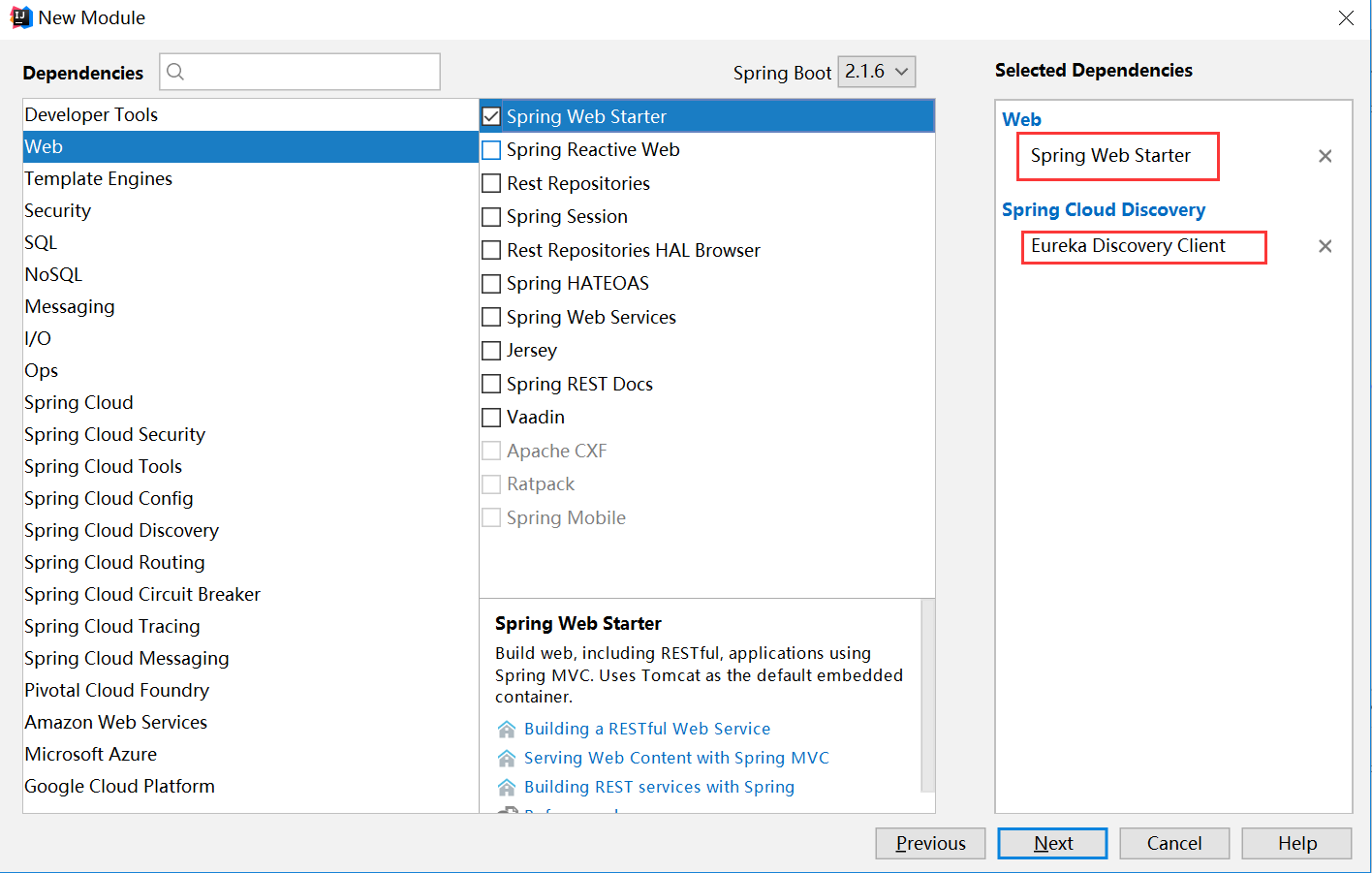Select Spring Cloud Security category
The image size is (1372, 873).
coord(250,434)
